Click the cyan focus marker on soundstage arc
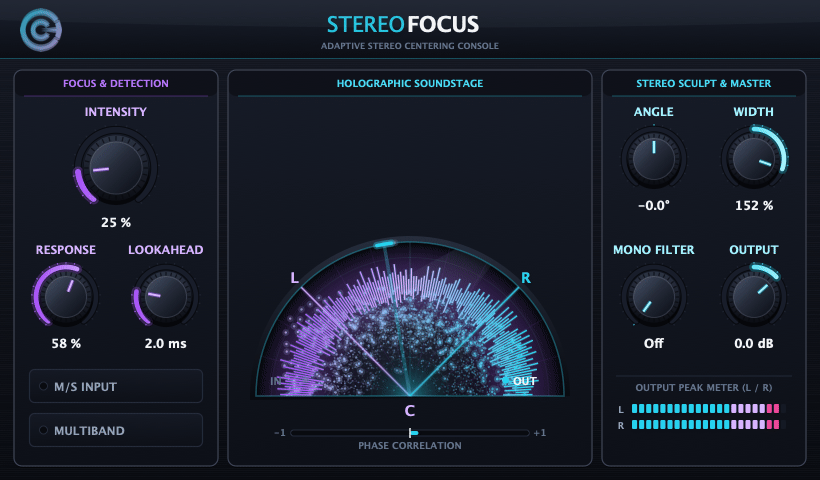Screen dimensions: 820x480 coord(385,244)
